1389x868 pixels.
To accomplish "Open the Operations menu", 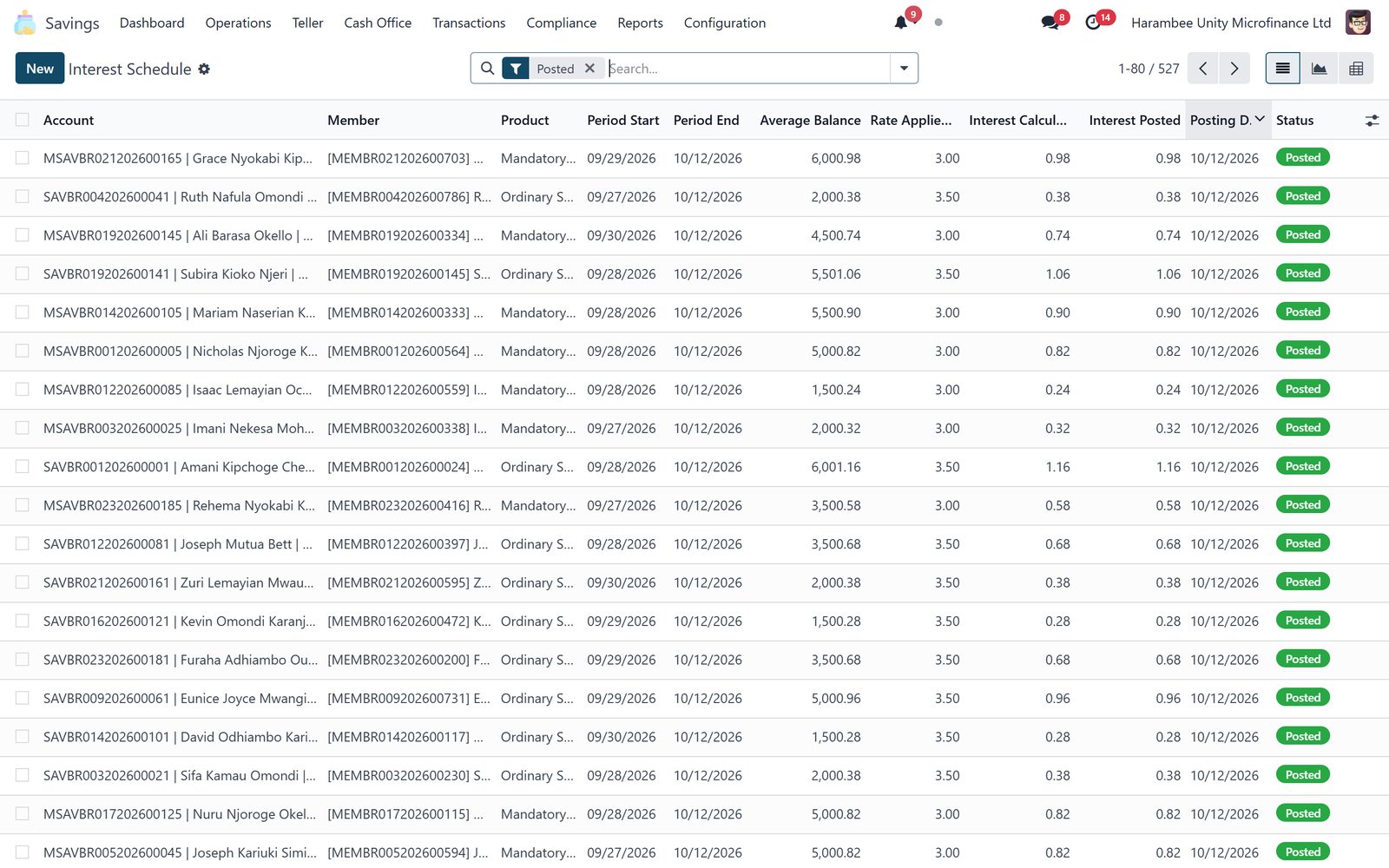I will [238, 23].
